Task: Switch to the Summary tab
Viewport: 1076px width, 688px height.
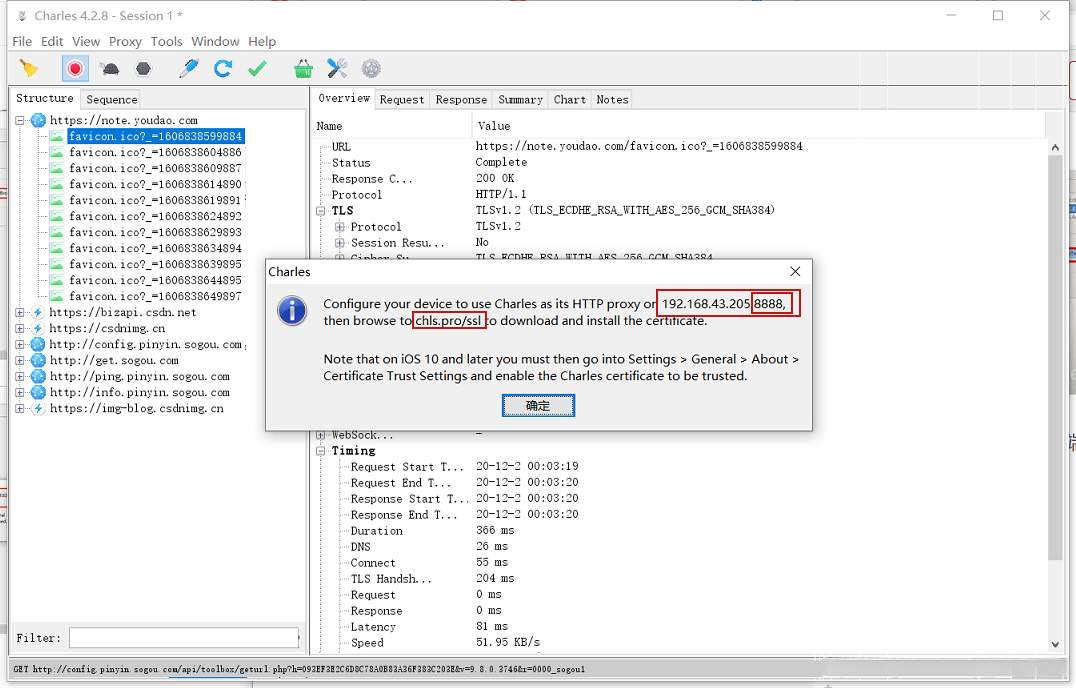Action: point(520,99)
